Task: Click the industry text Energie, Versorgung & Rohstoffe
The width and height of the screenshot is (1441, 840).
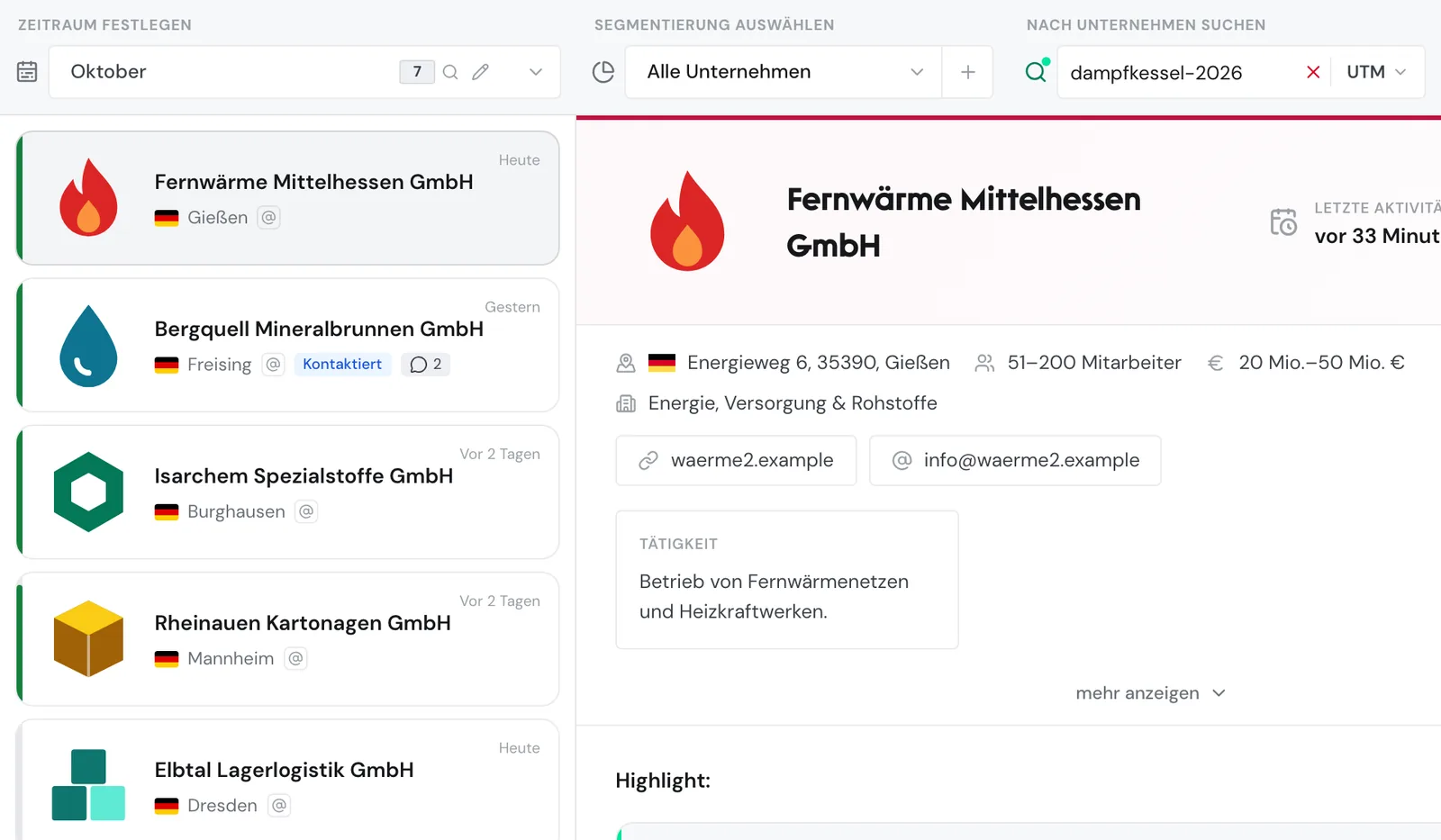Action: [x=793, y=402]
